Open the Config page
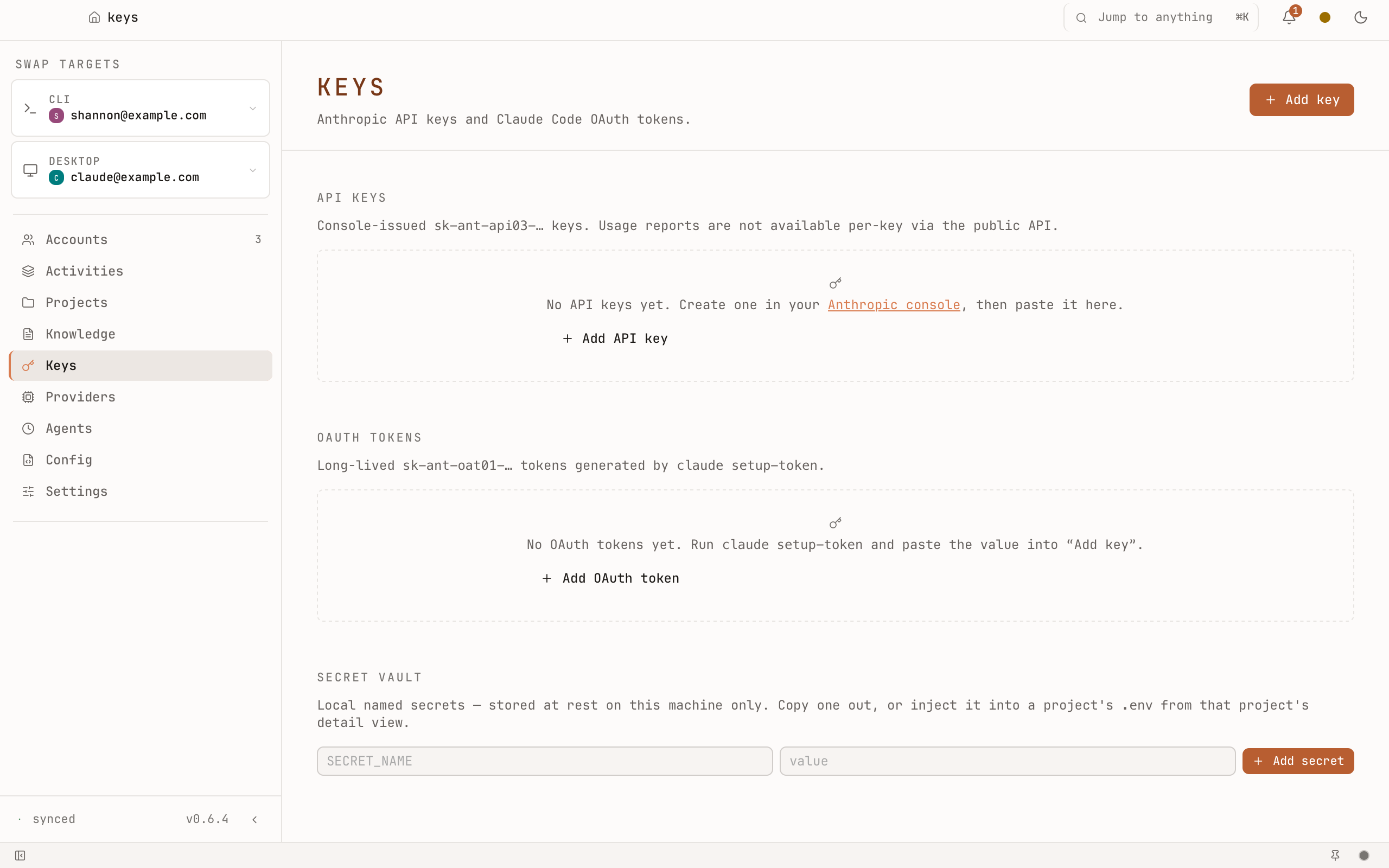This screenshot has height=868, width=1389. (141, 460)
